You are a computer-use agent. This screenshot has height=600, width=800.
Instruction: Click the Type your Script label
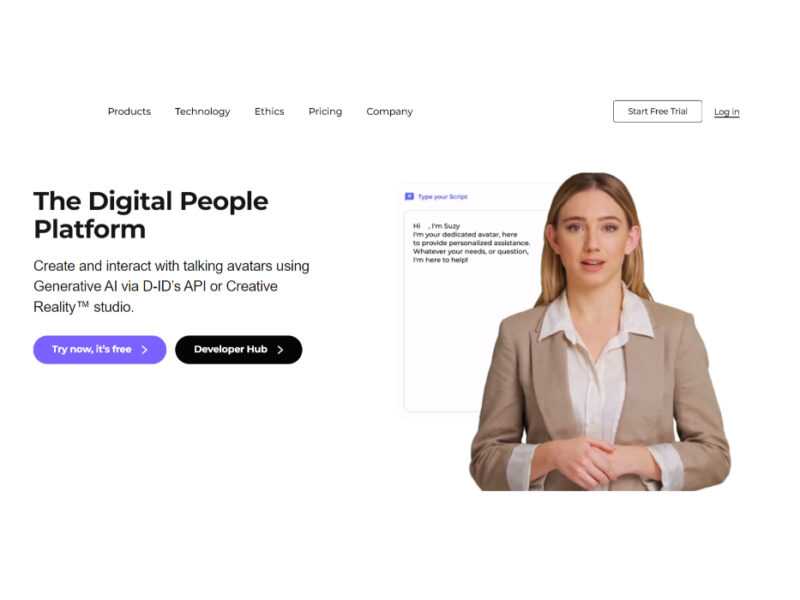pyautogui.click(x=442, y=196)
